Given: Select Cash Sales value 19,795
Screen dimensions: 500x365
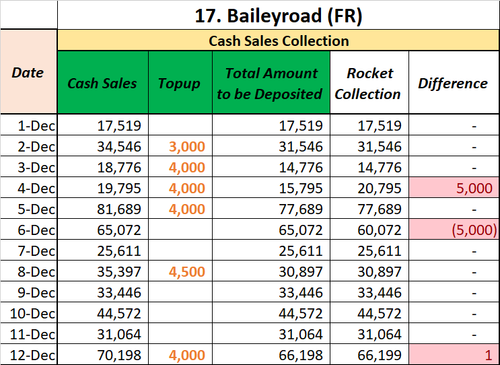Looking at the screenshot, I should pyautogui.click(x=103, y=188).
